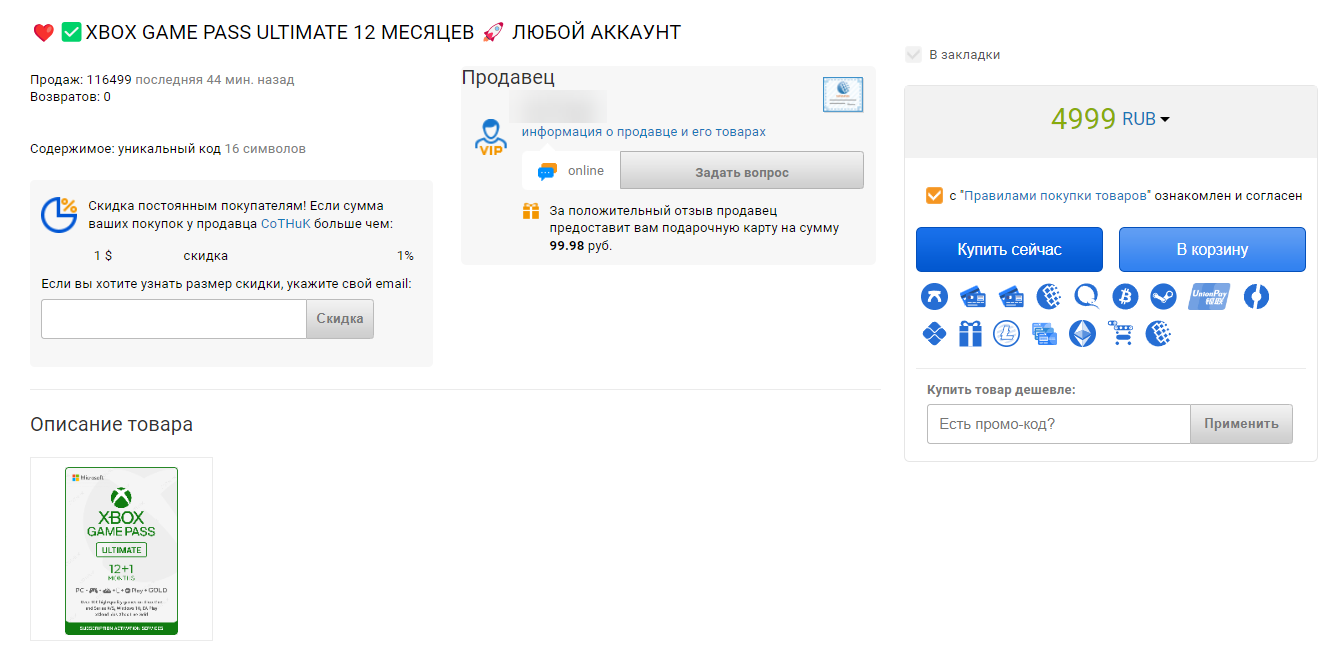Choose the Steam payment icon
1332x671 pixels.
pos(1163,296)
